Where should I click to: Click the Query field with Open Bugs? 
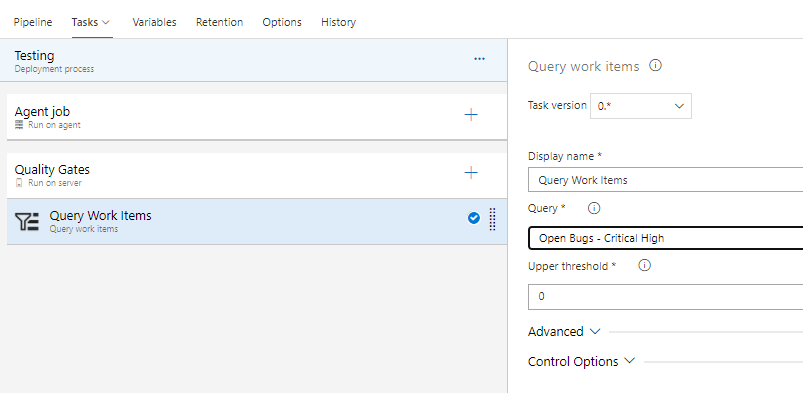point(665,238)
